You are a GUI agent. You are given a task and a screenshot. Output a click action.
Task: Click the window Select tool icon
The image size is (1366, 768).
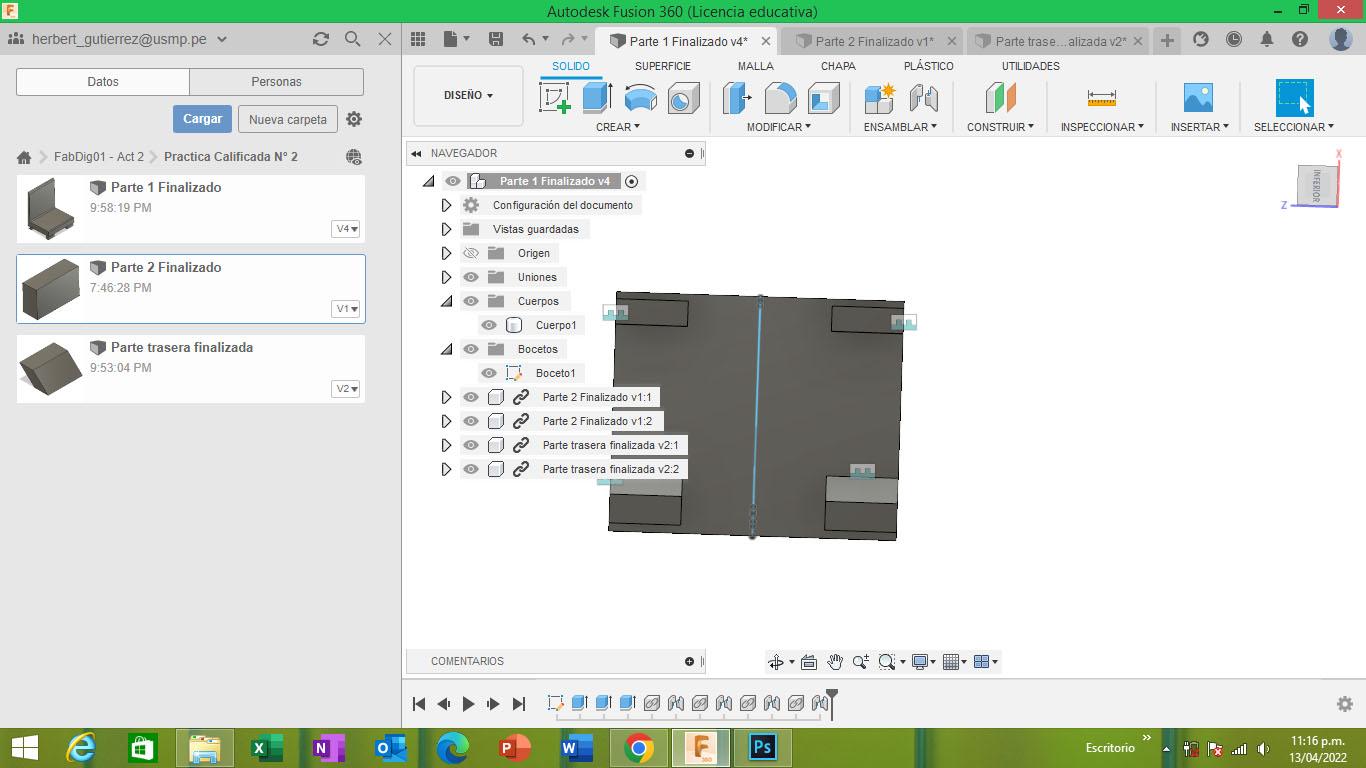[x=1294, y=98]
